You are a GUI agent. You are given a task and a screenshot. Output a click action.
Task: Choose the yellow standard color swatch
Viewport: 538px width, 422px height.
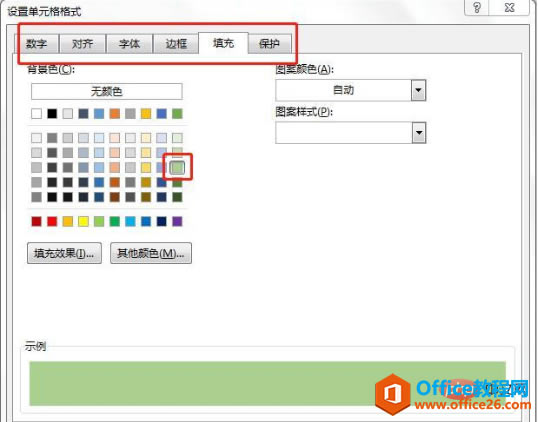pyautogui.click(x=83, y=221)
